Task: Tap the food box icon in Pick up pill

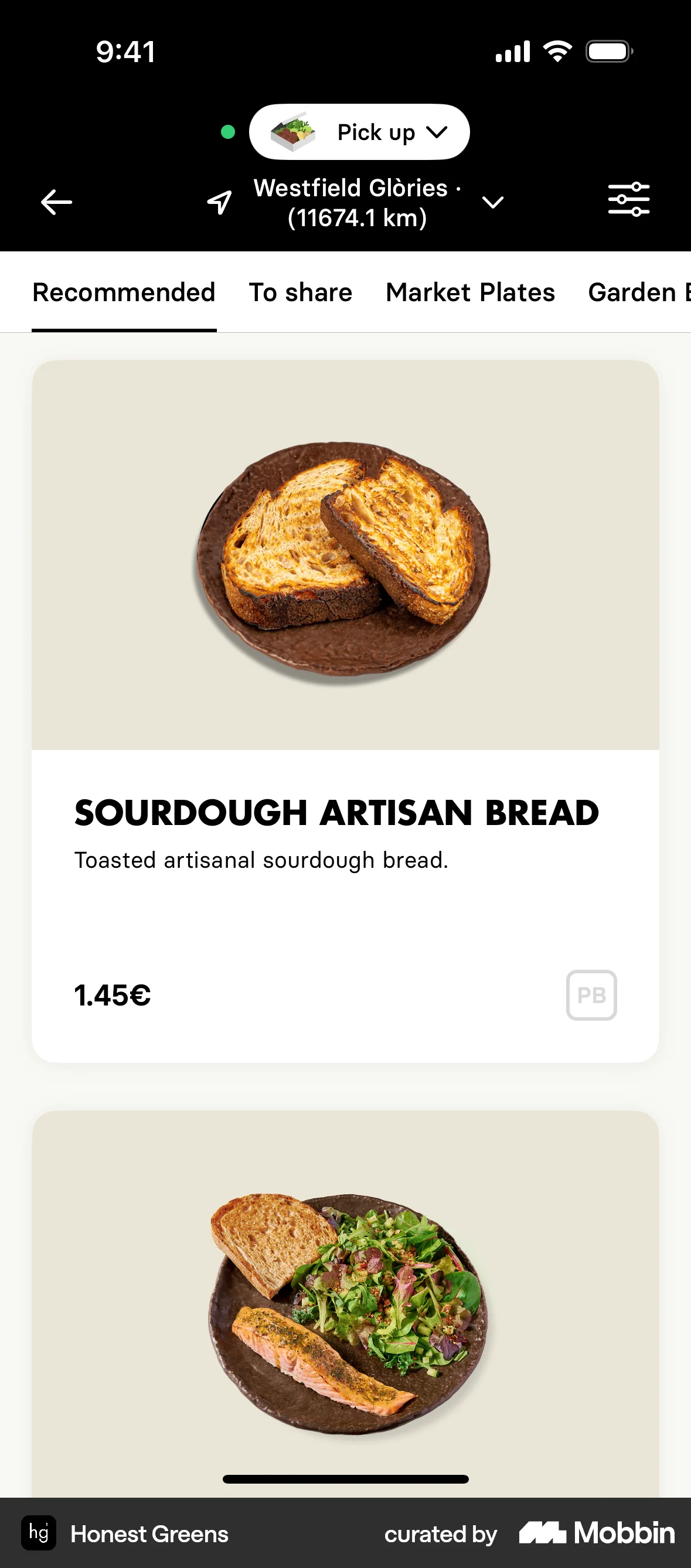Action: tap(293, 132)
